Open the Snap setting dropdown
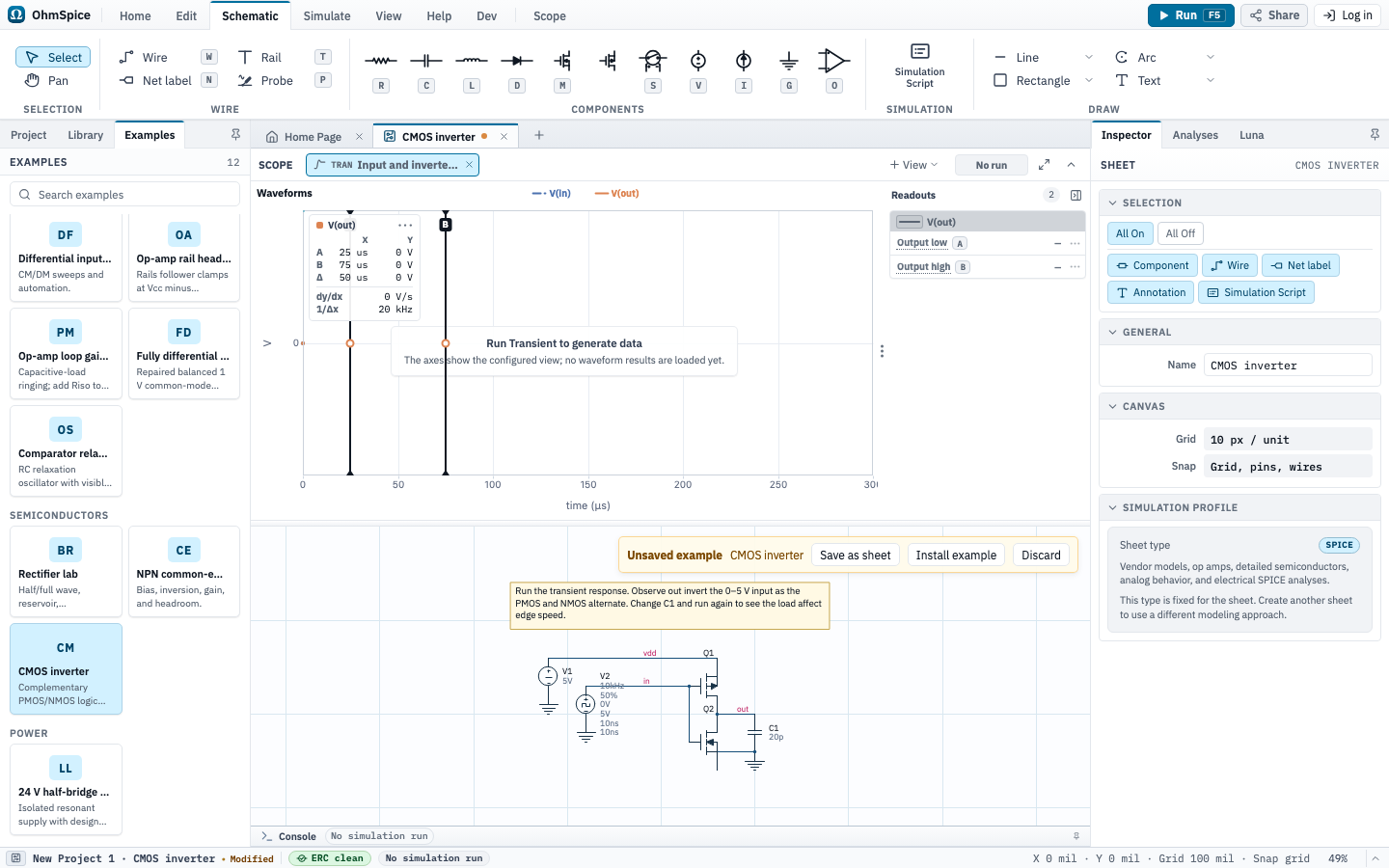This screenshot has height=868, width=1389. (x=1288, y=467)
